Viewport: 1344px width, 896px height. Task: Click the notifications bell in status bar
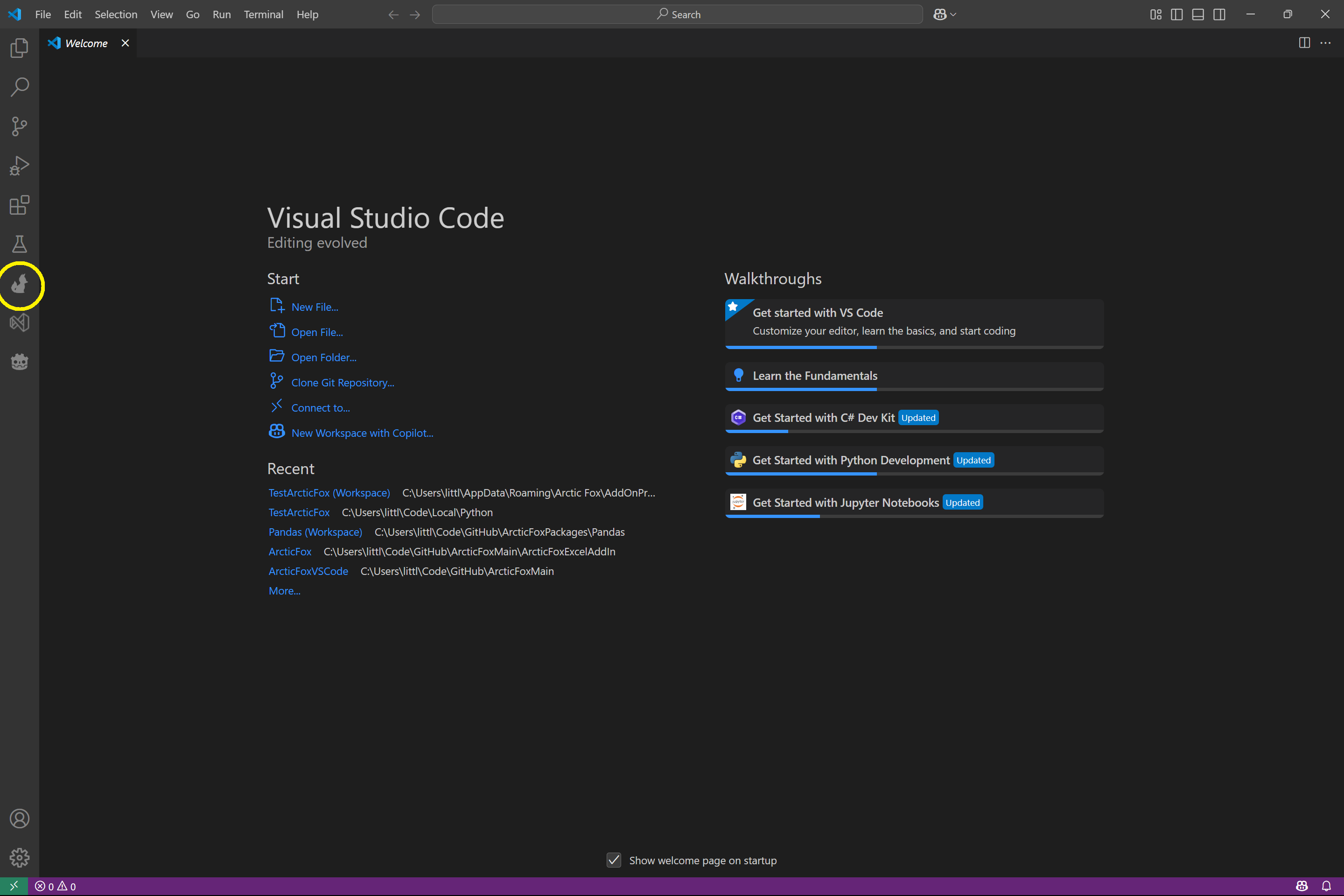click(x=1326, y=886)
